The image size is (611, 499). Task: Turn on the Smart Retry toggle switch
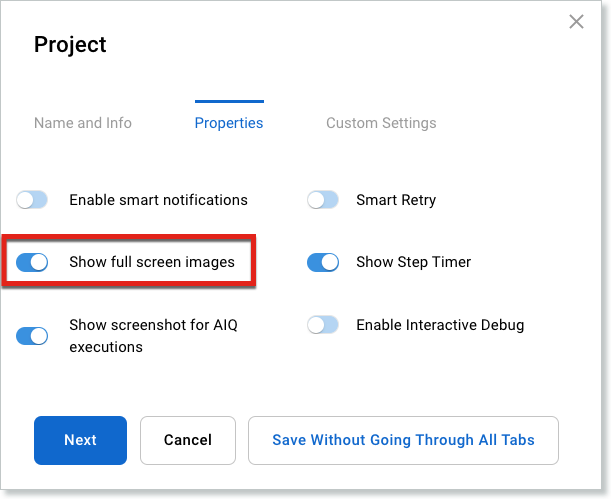322,200
